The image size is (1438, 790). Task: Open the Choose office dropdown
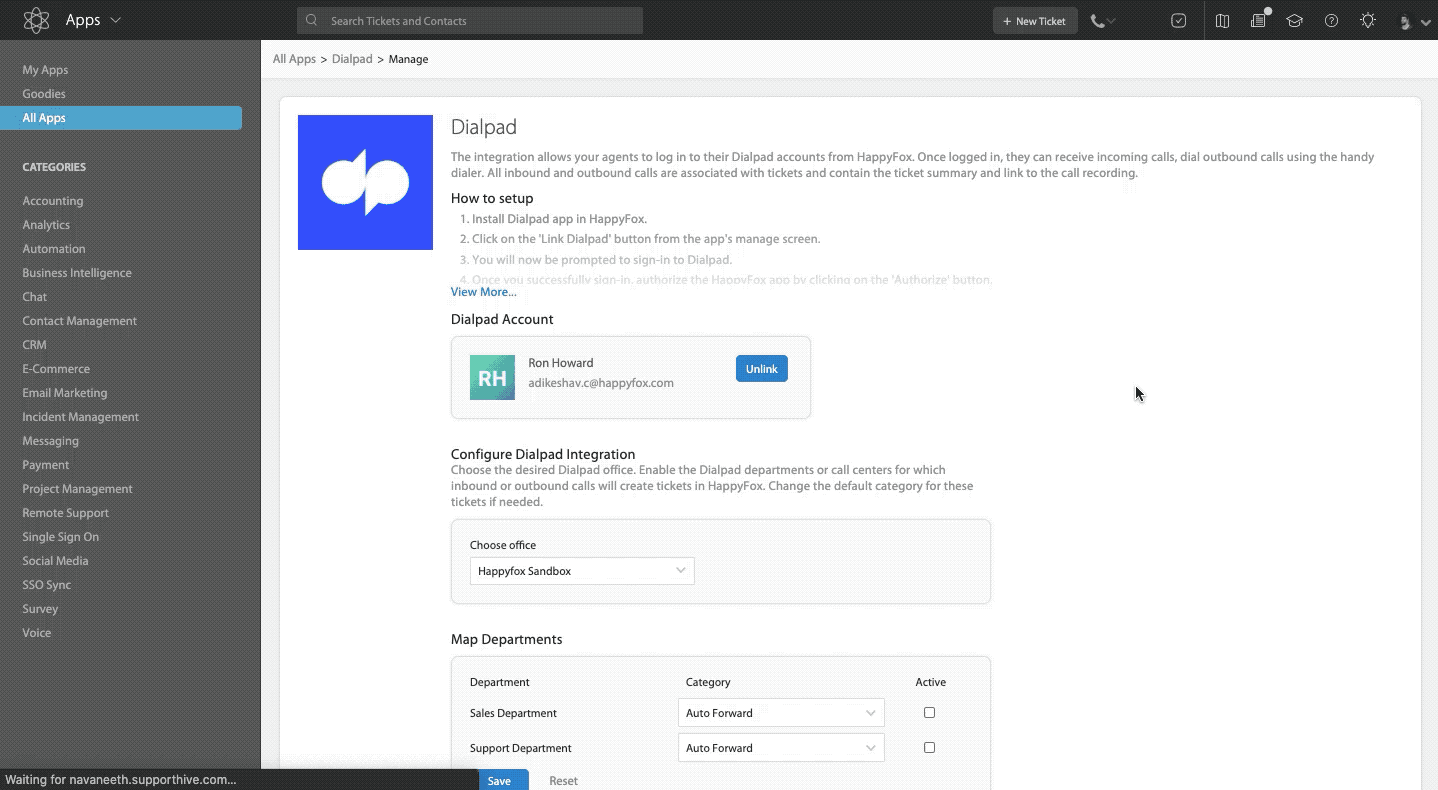click(x=581, y=570)
